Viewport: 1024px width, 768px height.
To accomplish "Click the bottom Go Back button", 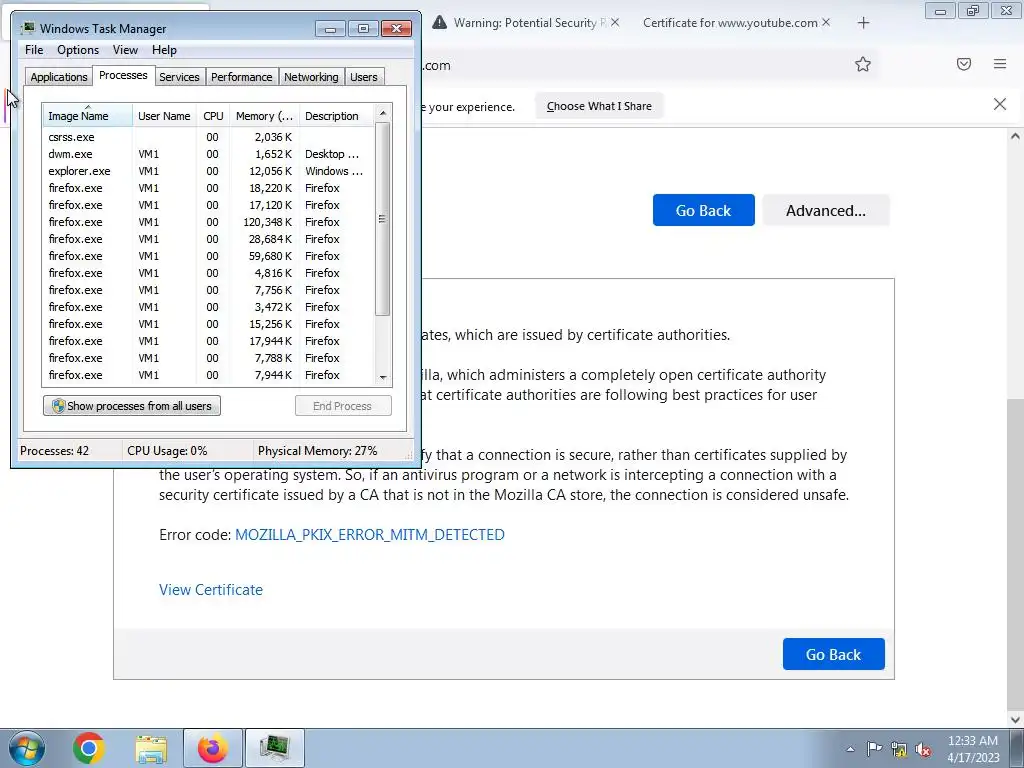I will [x=833, y=654].
